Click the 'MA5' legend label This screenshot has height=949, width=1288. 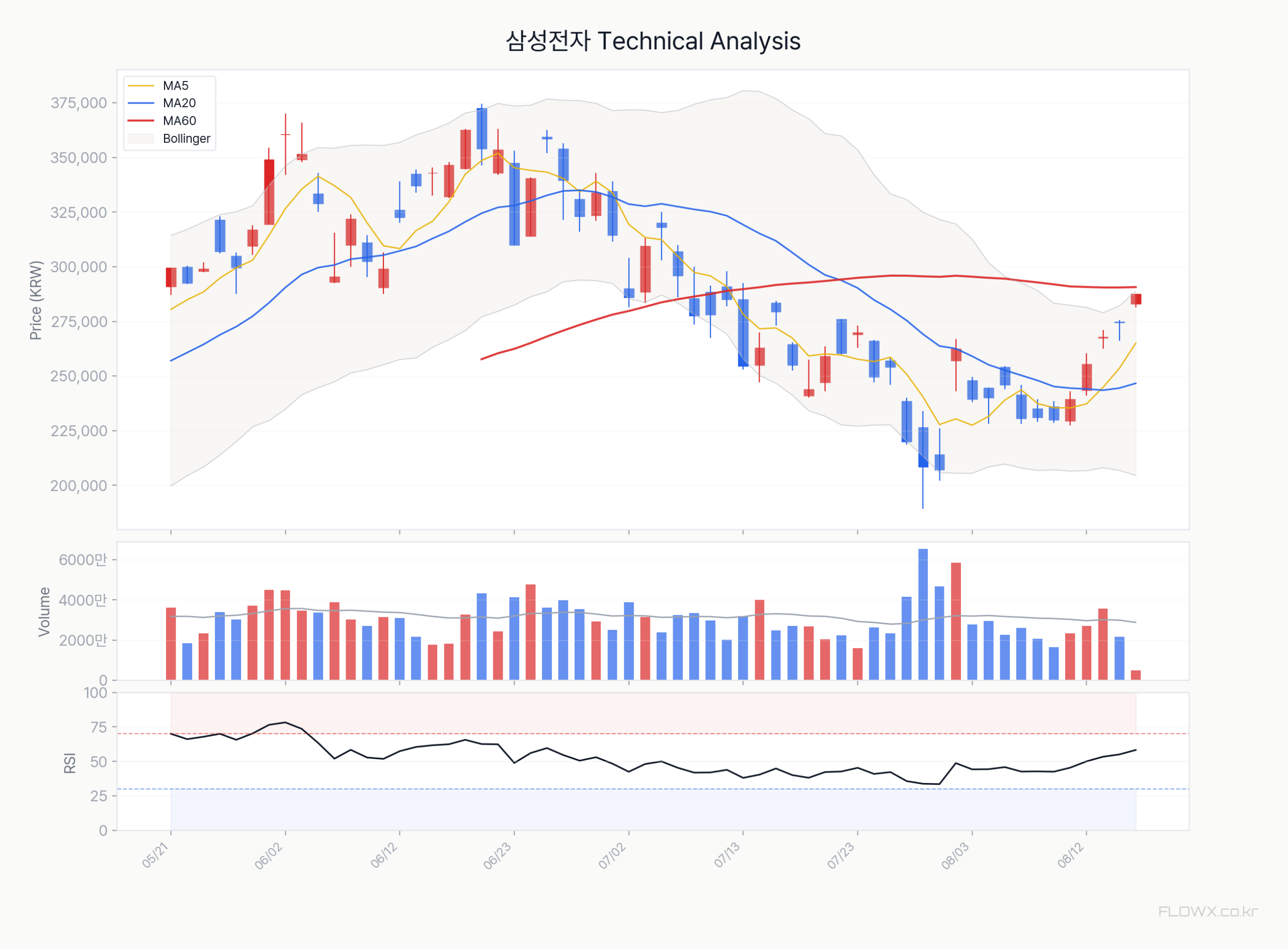[176, 86]
